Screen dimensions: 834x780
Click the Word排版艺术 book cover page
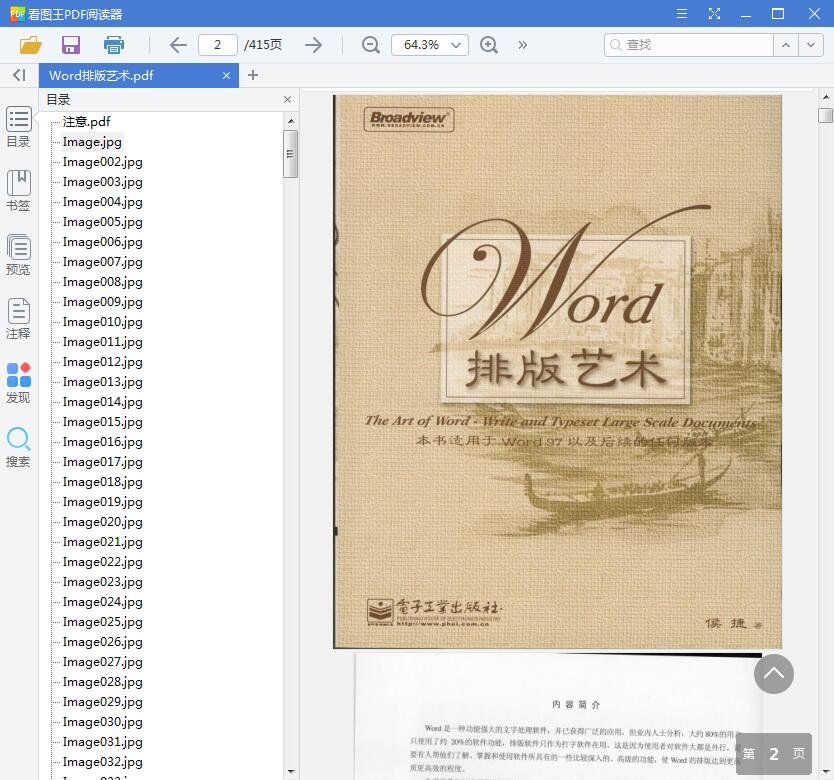[x=557, y=371]
